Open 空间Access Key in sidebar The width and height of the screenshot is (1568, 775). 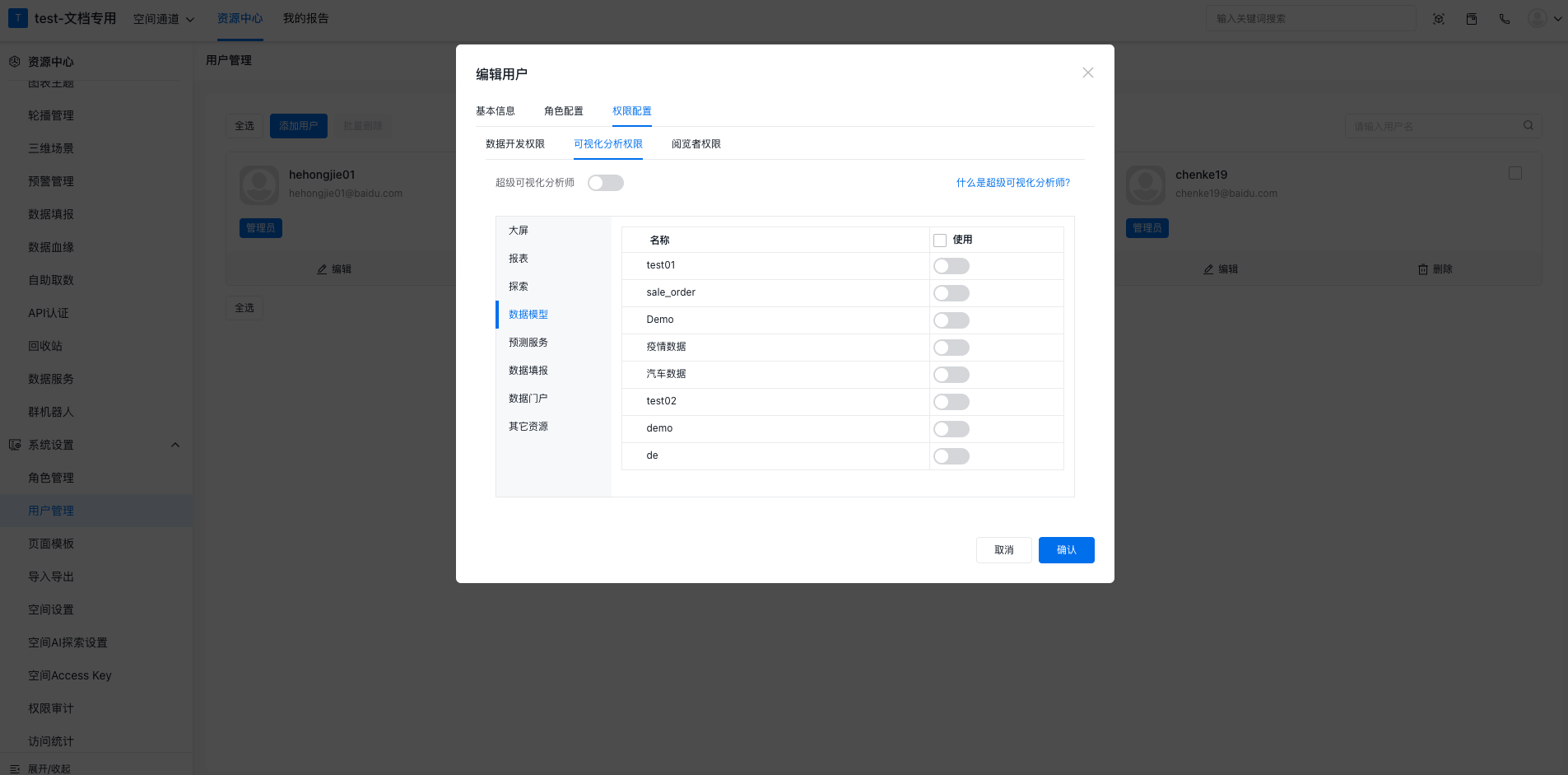point(96,675)
